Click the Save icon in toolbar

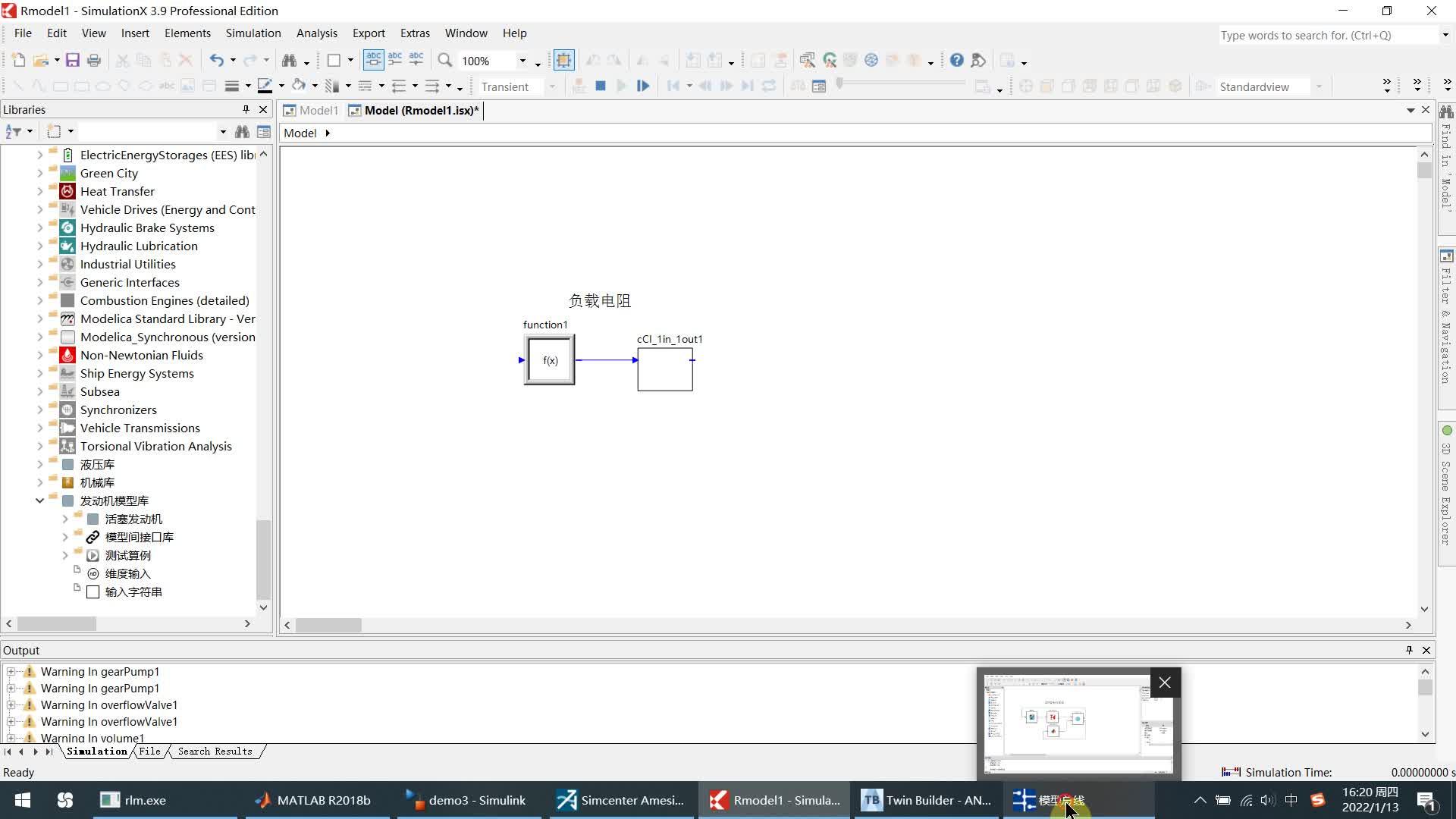73,61
